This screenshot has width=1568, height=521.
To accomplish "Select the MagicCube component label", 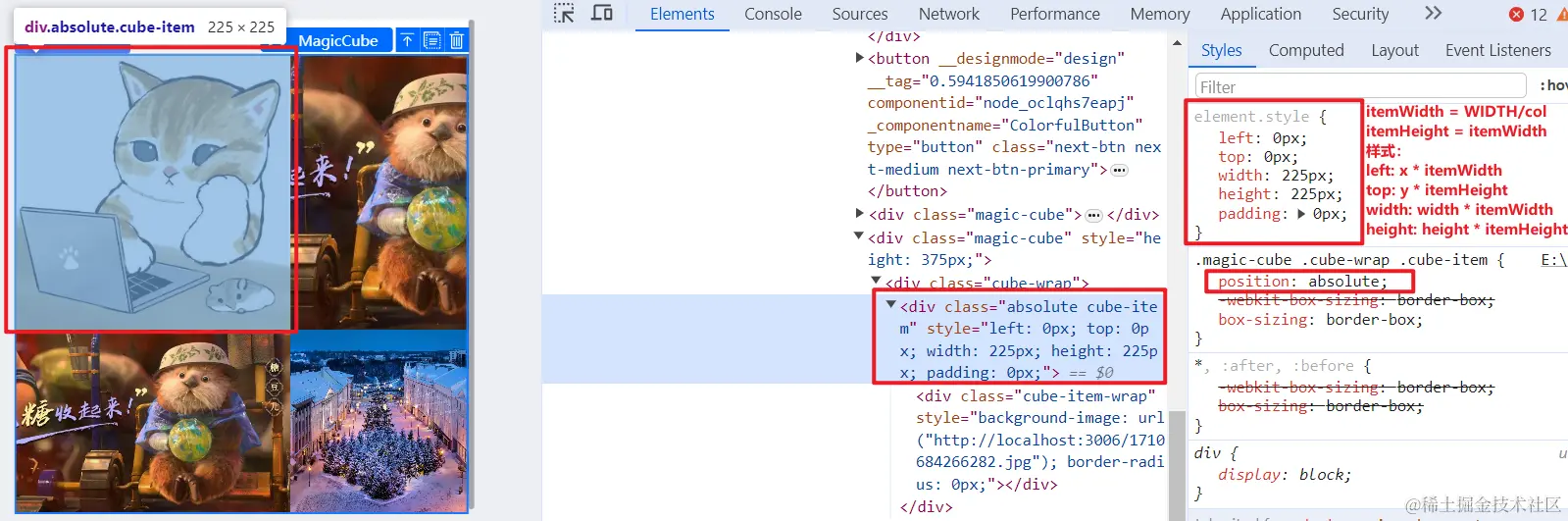I will (338, 40).
